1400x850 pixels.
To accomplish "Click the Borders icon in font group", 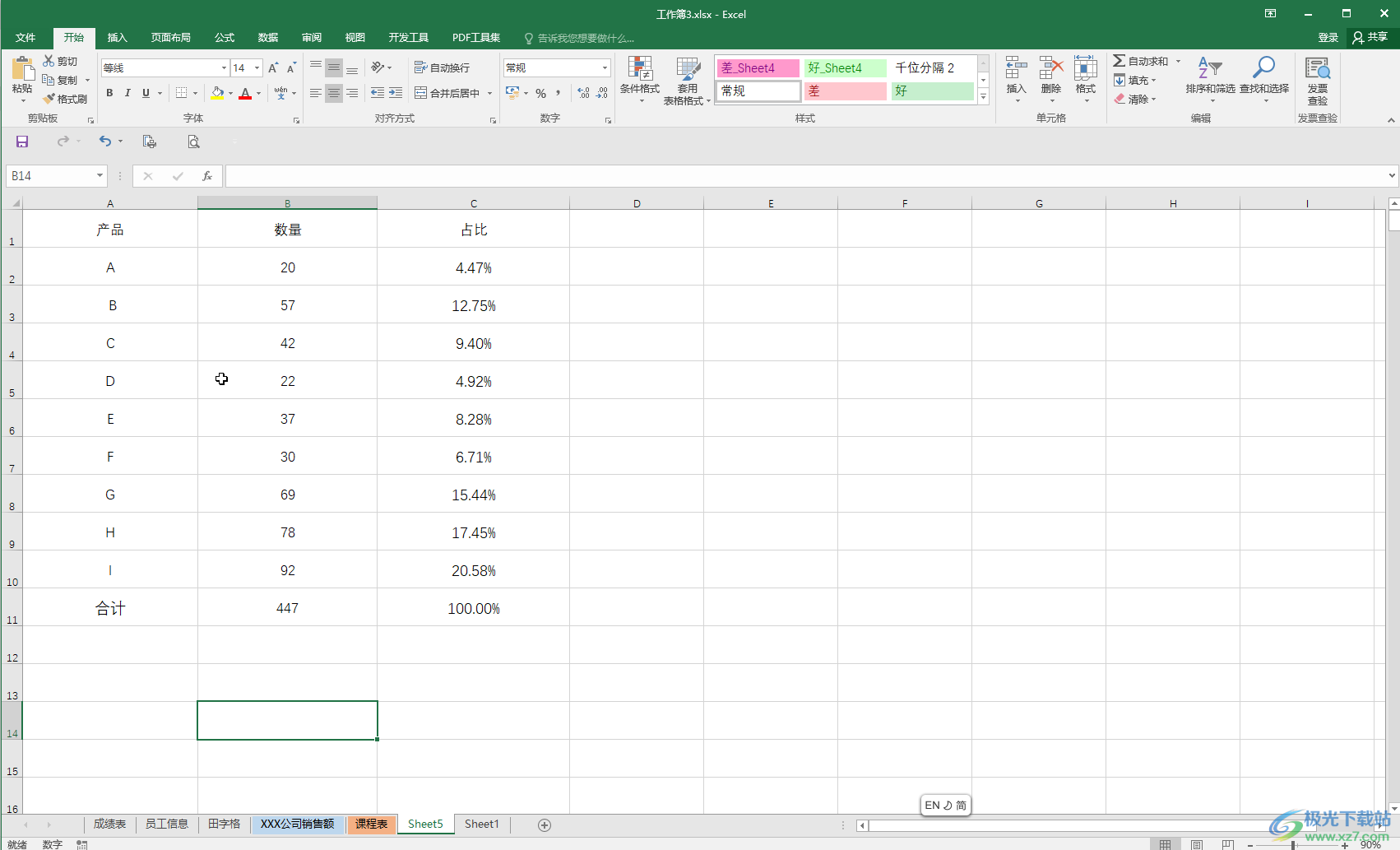I will tap(182, 93).
